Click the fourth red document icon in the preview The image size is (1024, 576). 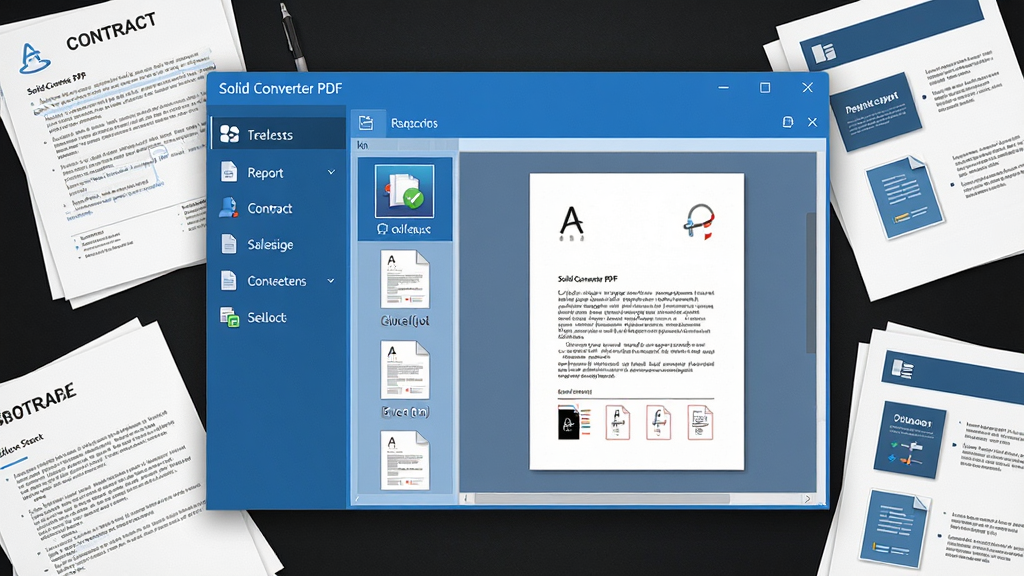(x=700, y=422)
